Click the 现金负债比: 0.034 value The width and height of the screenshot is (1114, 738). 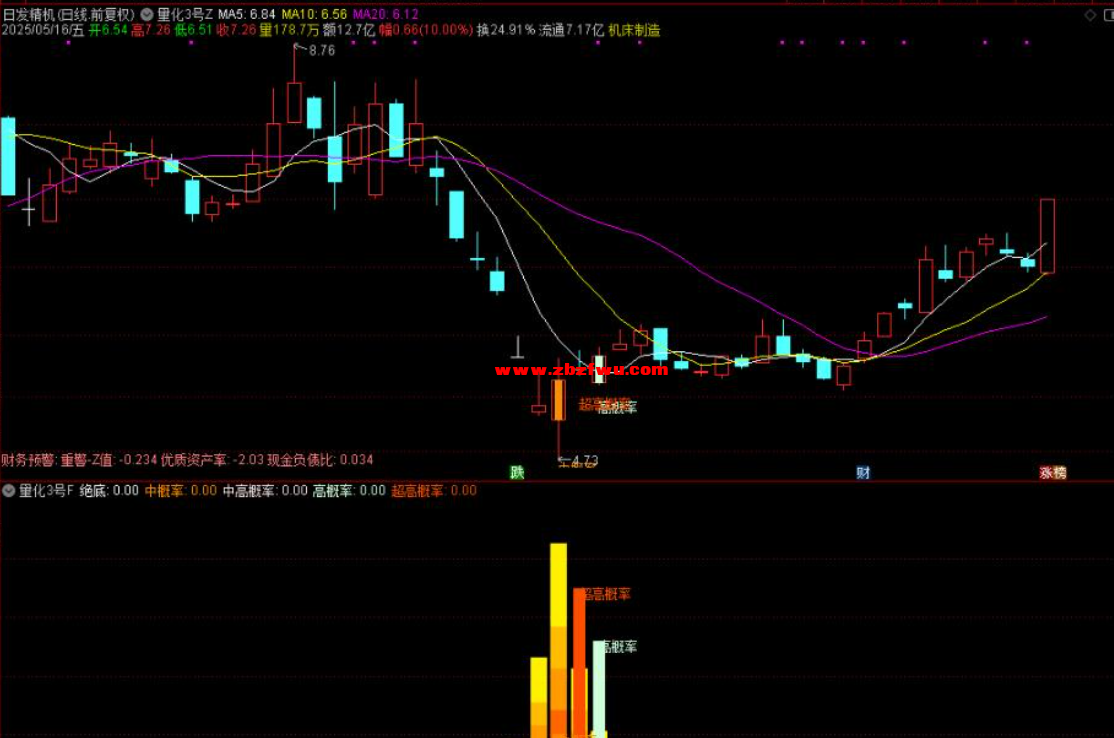[320, 460]
